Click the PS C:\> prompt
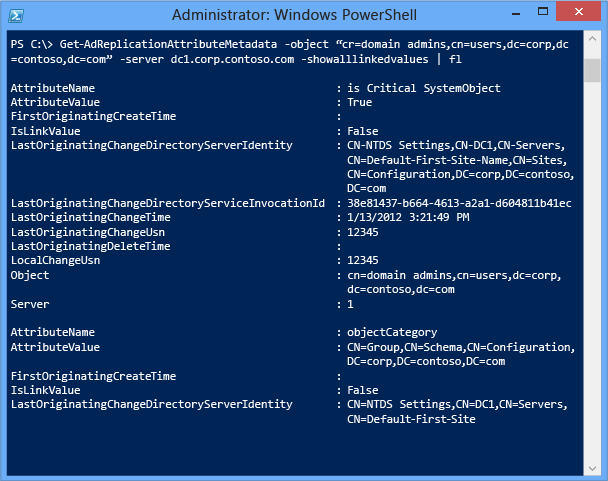This screenshot has width=608, height=481. 30,46
